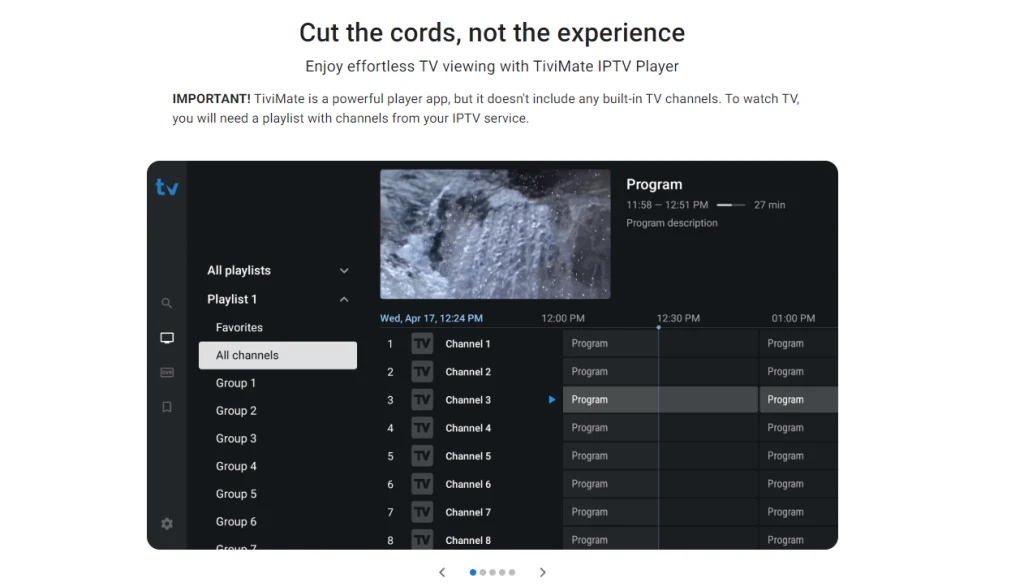Select Channel 1 12:00 PM Program cell
This screenshot has width=1024, height=587.
point(660,343)
